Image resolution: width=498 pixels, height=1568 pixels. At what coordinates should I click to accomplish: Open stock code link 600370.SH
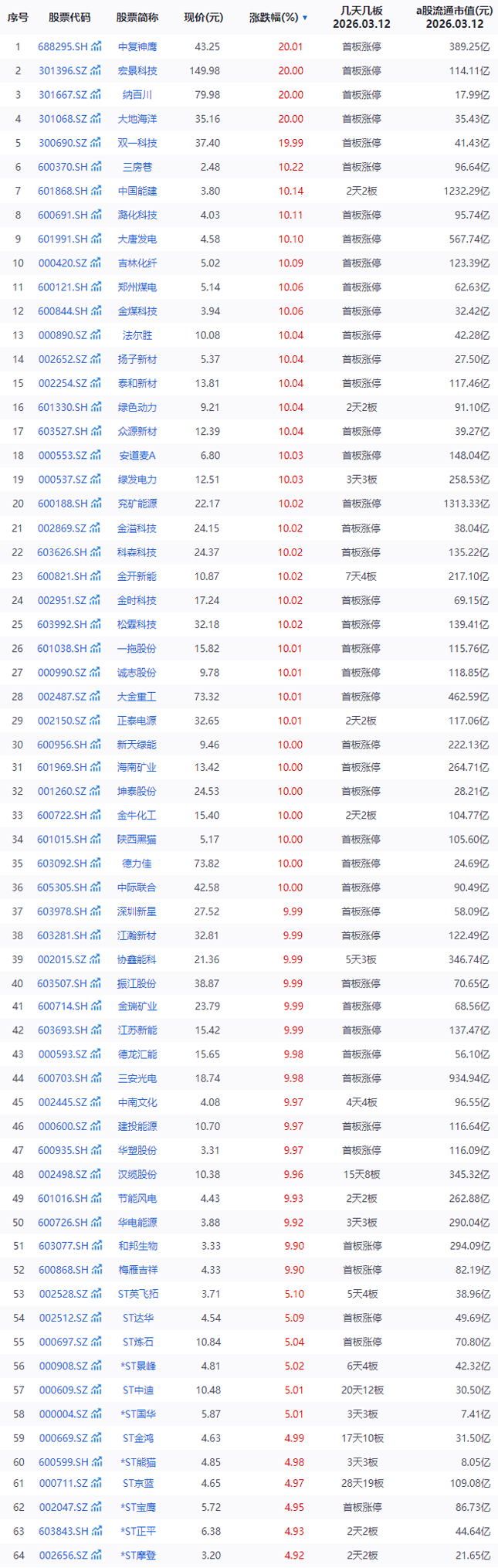coord(63,167)
